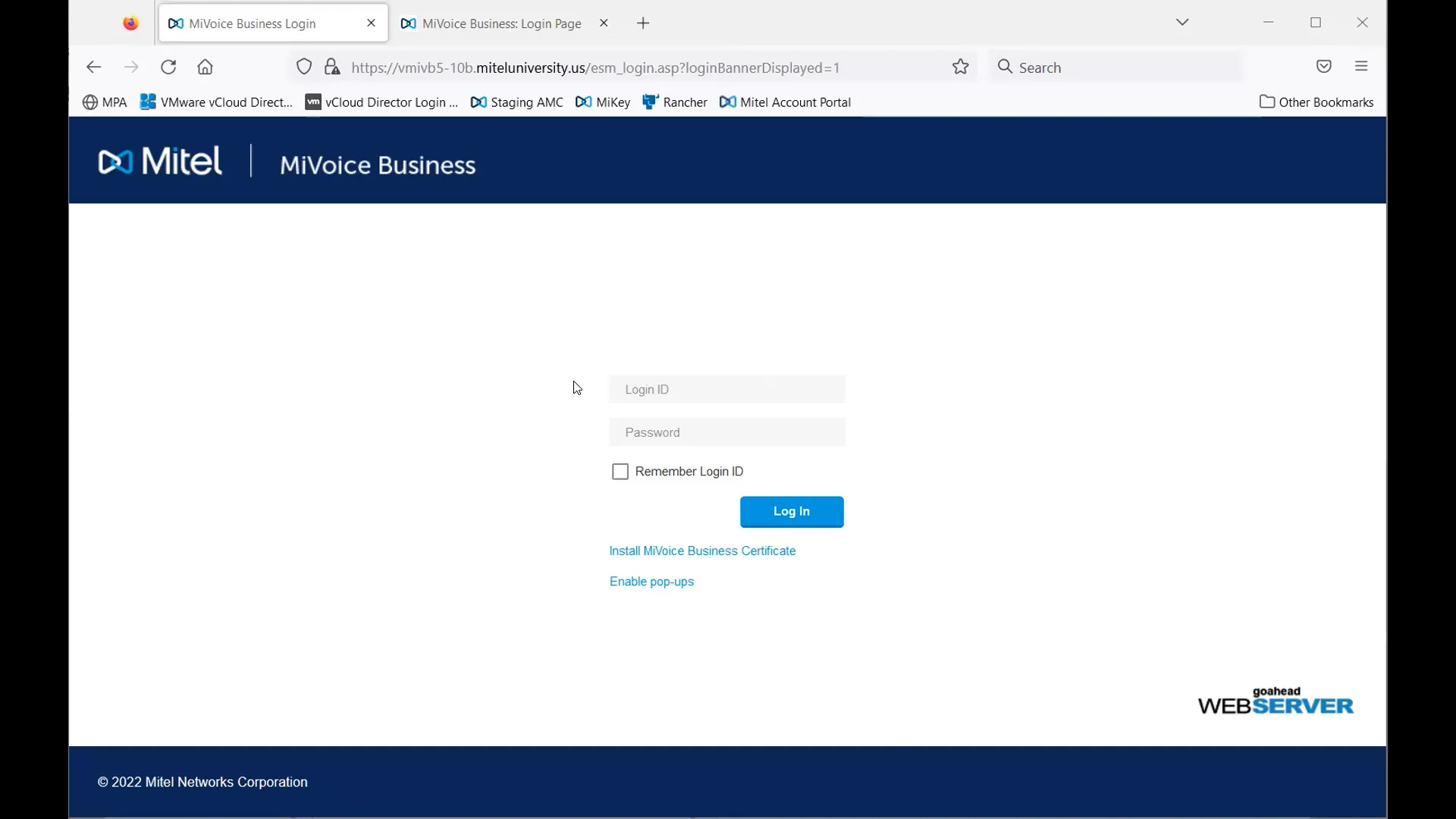Screen dimensions: 1456x819
Task: Open the VMware vCloud Director bookmark
Action: [x=216, y=102]
